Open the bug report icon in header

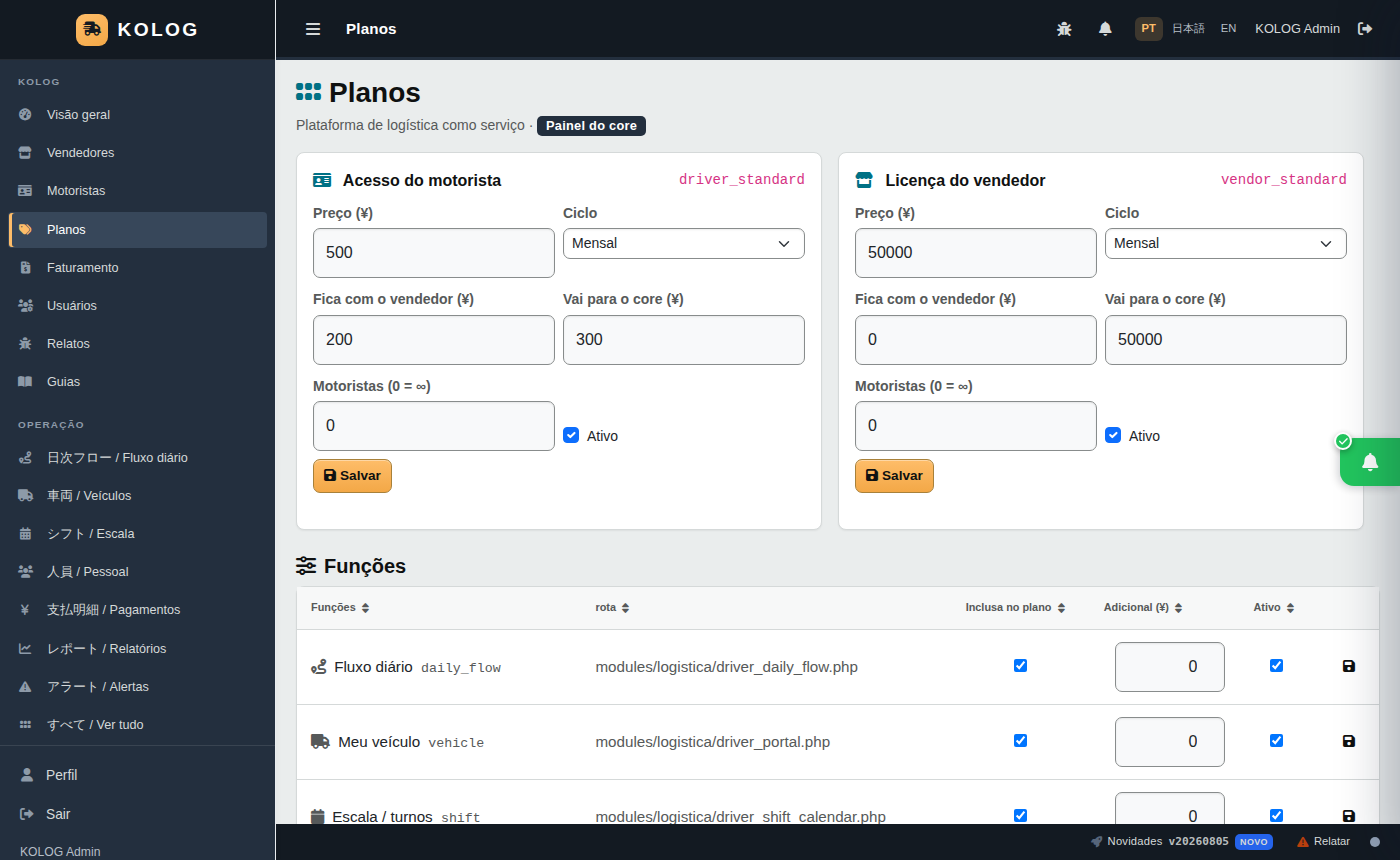[x=1064, y=29]
